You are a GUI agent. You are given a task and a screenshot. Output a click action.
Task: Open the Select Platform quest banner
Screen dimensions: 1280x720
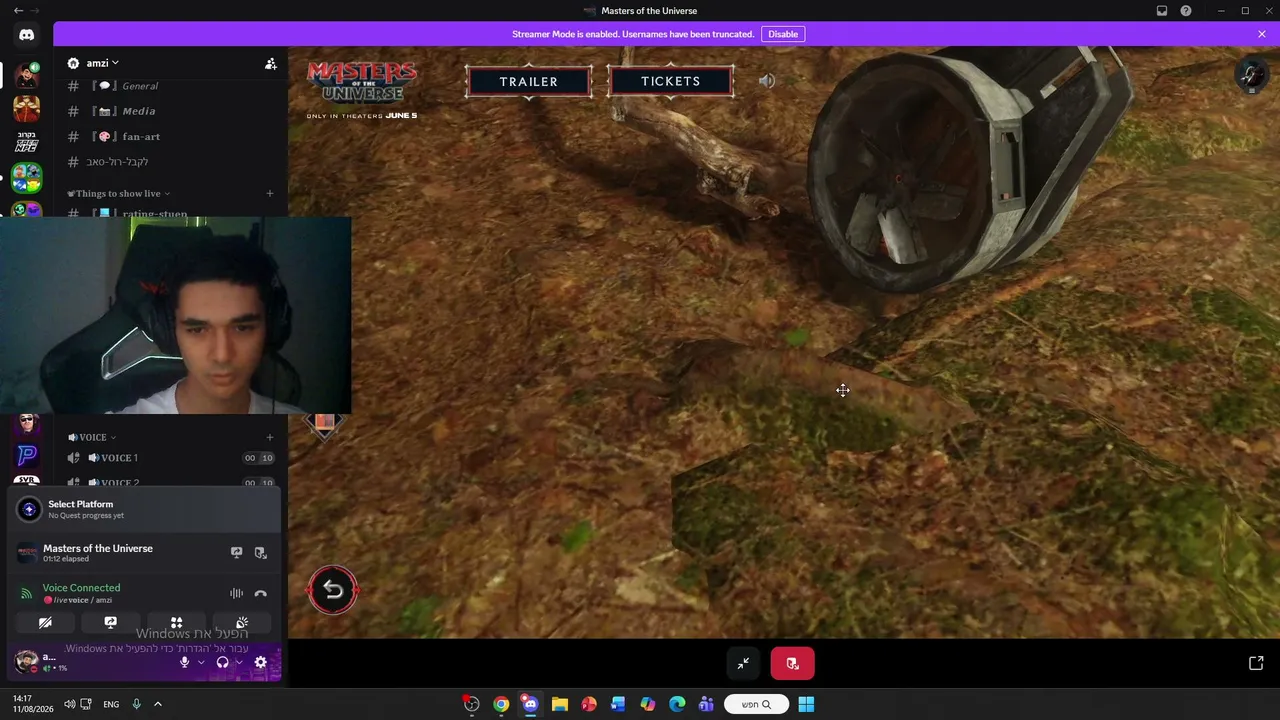pos(145,509)
